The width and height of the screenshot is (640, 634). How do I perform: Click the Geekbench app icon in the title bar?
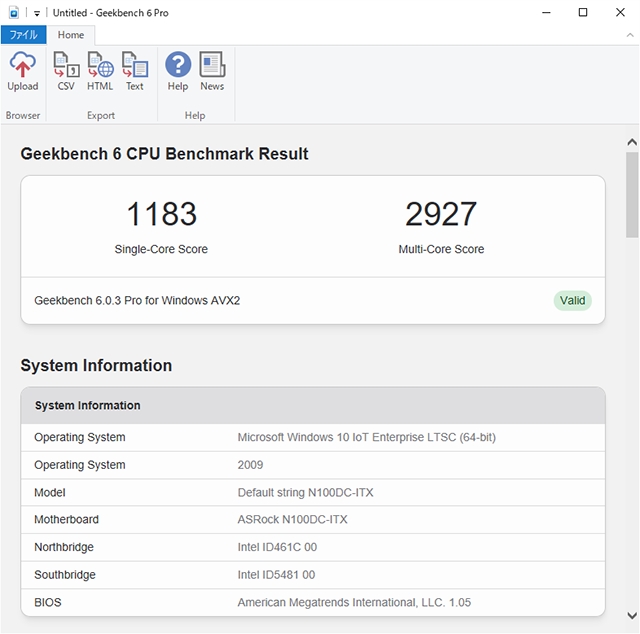pos(13,13)
